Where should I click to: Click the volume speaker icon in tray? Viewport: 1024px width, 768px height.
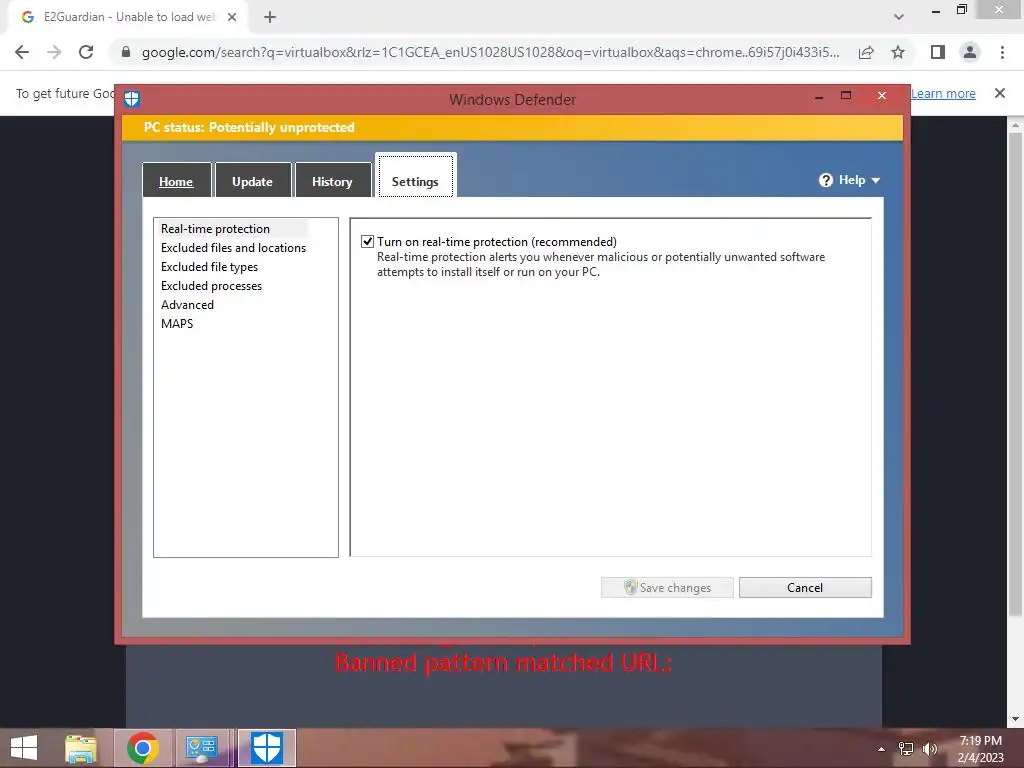coord(929,749)
